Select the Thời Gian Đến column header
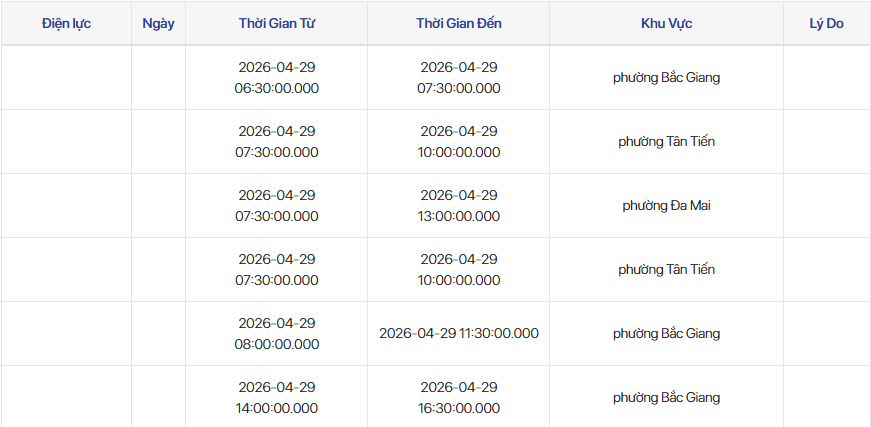 (x=459, y=23)
